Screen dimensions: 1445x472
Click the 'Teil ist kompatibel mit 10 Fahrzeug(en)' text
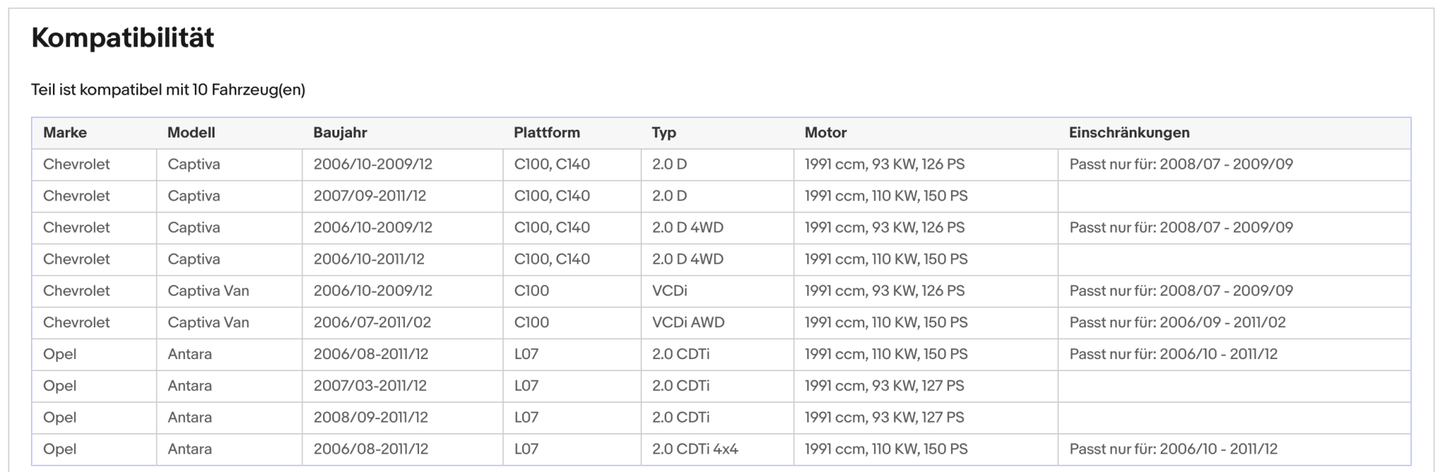coord(168,90)
